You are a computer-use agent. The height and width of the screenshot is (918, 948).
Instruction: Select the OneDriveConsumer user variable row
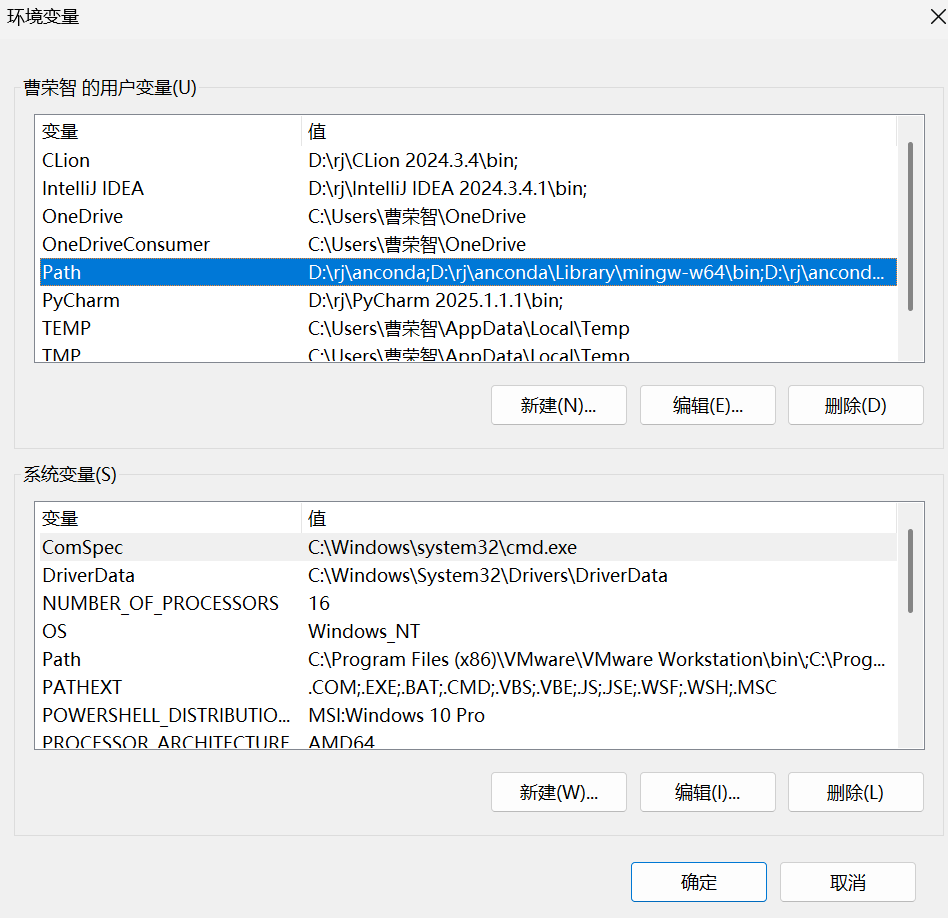click(x=469, y=244)
